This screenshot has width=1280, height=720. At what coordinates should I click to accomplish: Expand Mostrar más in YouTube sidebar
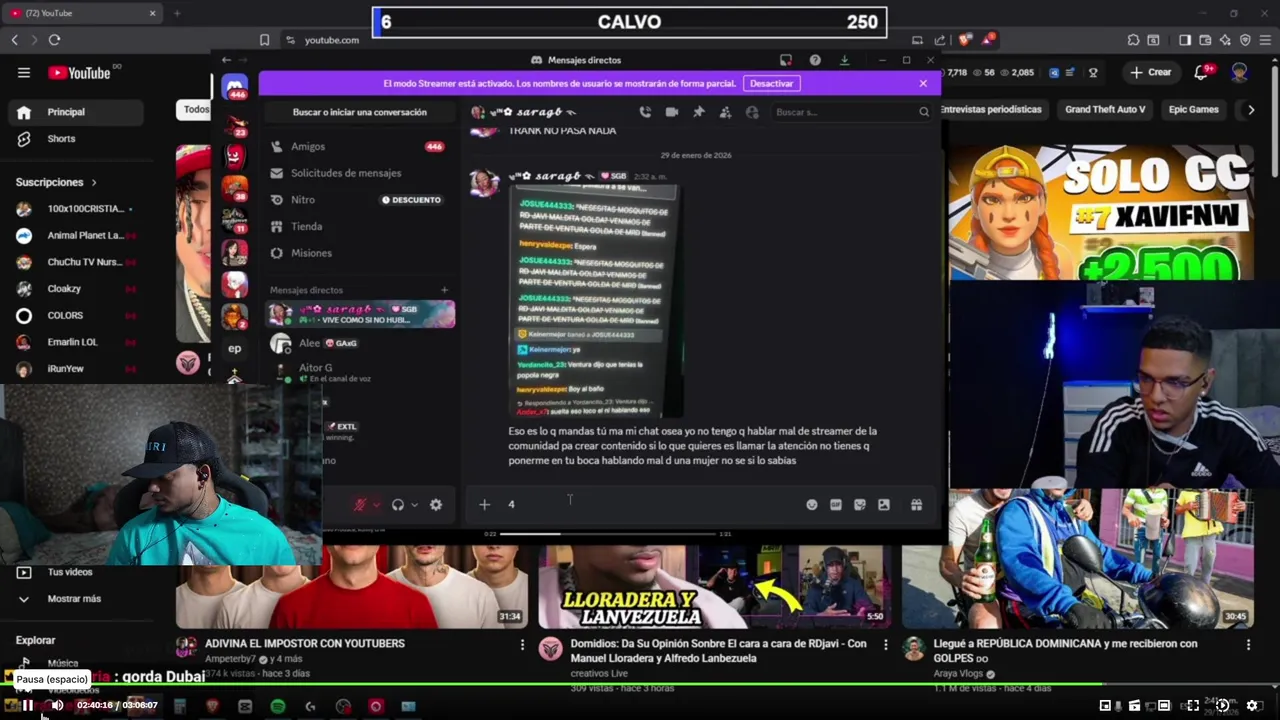point(61,599)
